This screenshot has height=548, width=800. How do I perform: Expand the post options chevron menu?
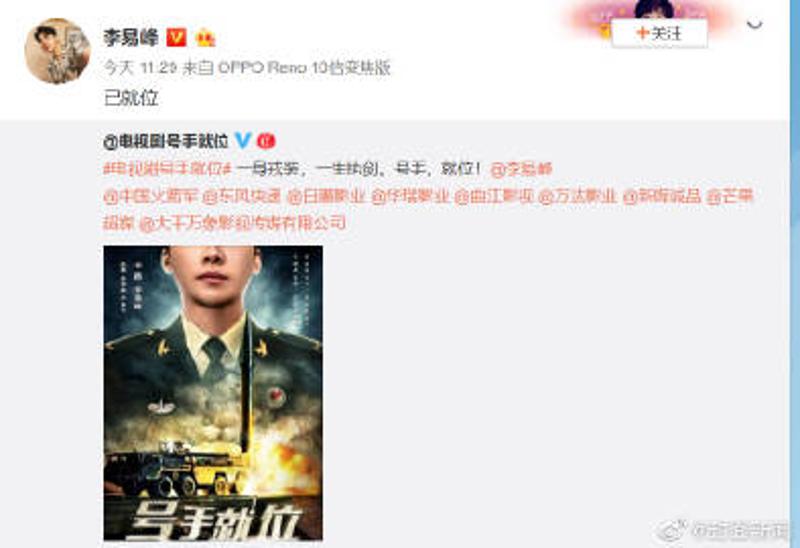(x=754, y=24)
